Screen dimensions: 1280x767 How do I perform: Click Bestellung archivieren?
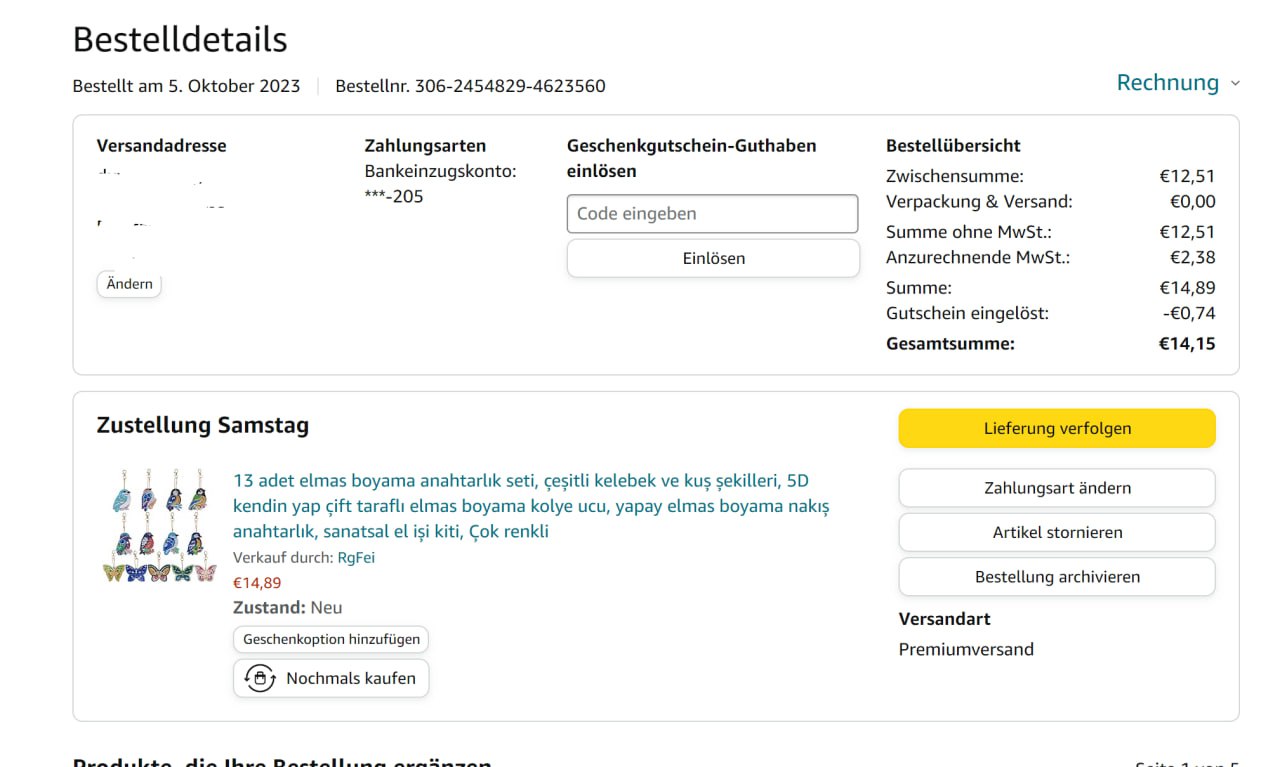[x=1056, y=577]
